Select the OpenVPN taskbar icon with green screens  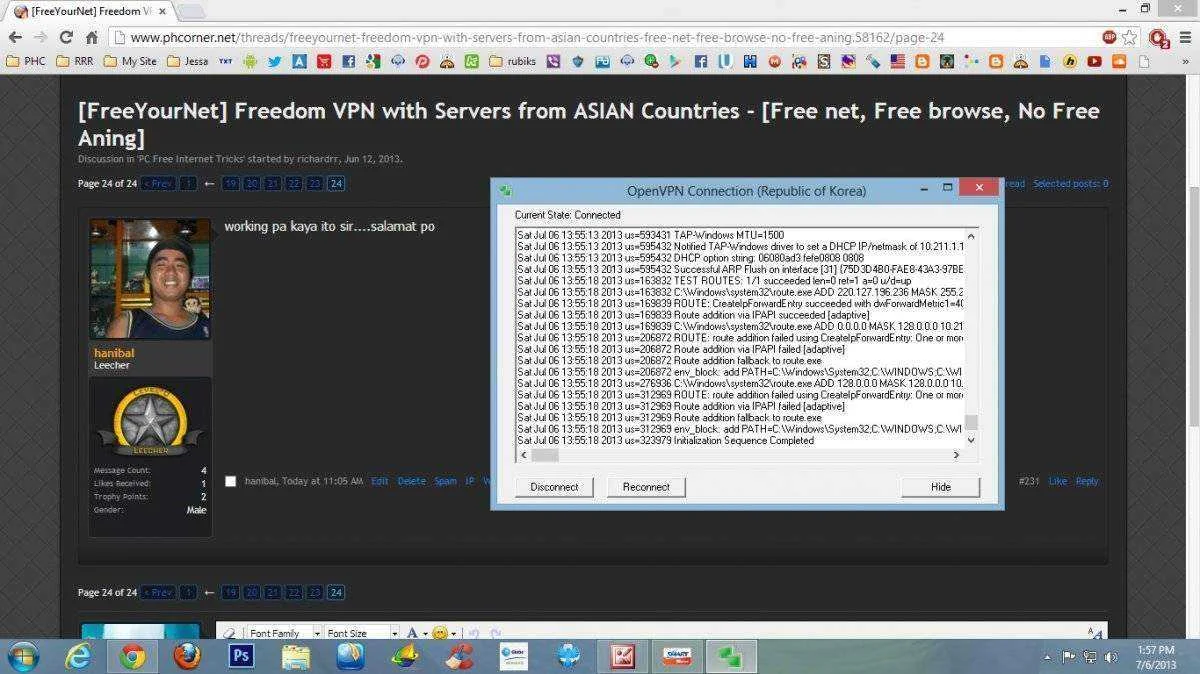tap(731, 657)
